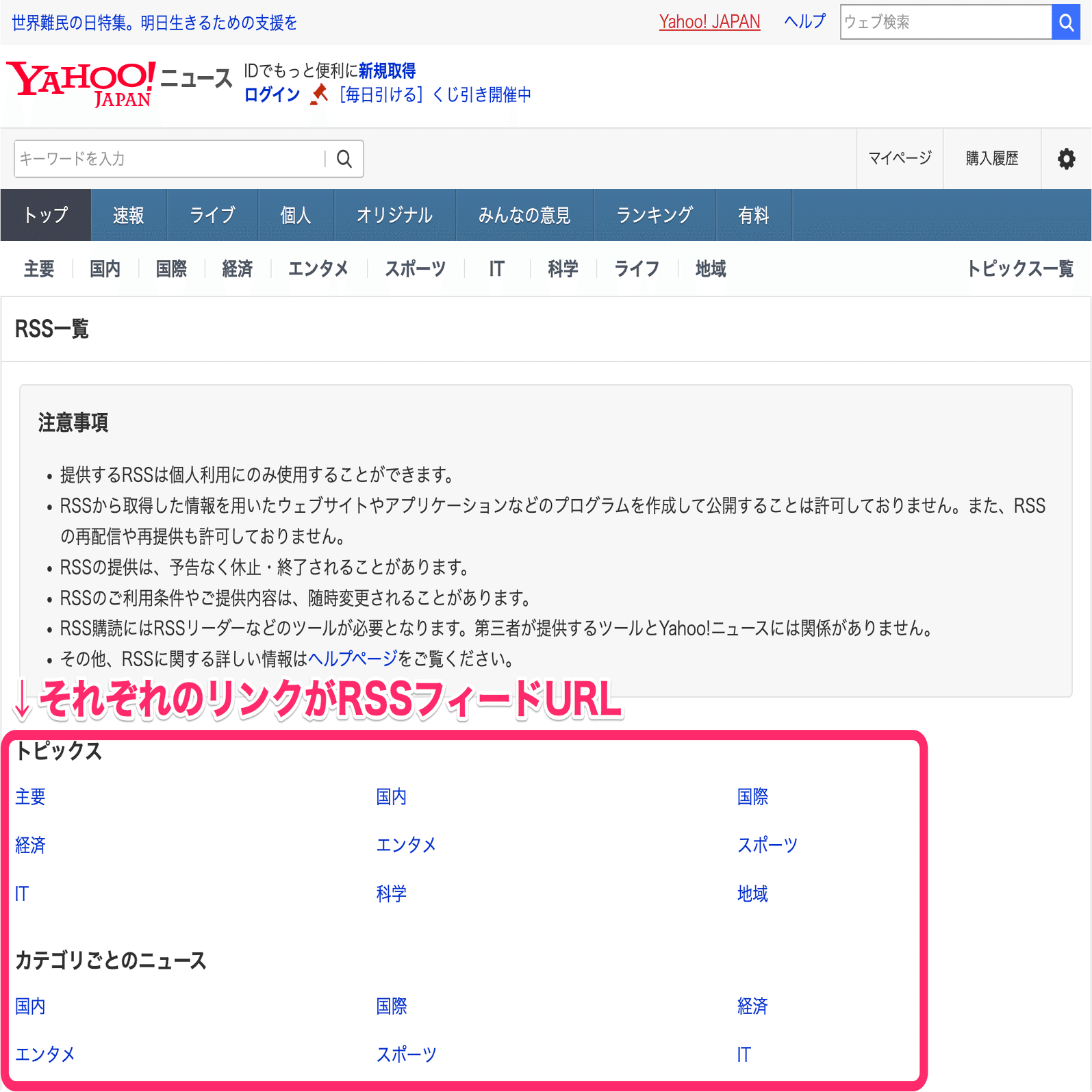Open the IT RSS link under トピックス
This screenshot has height=1092, width=1092.
(22, 893)
